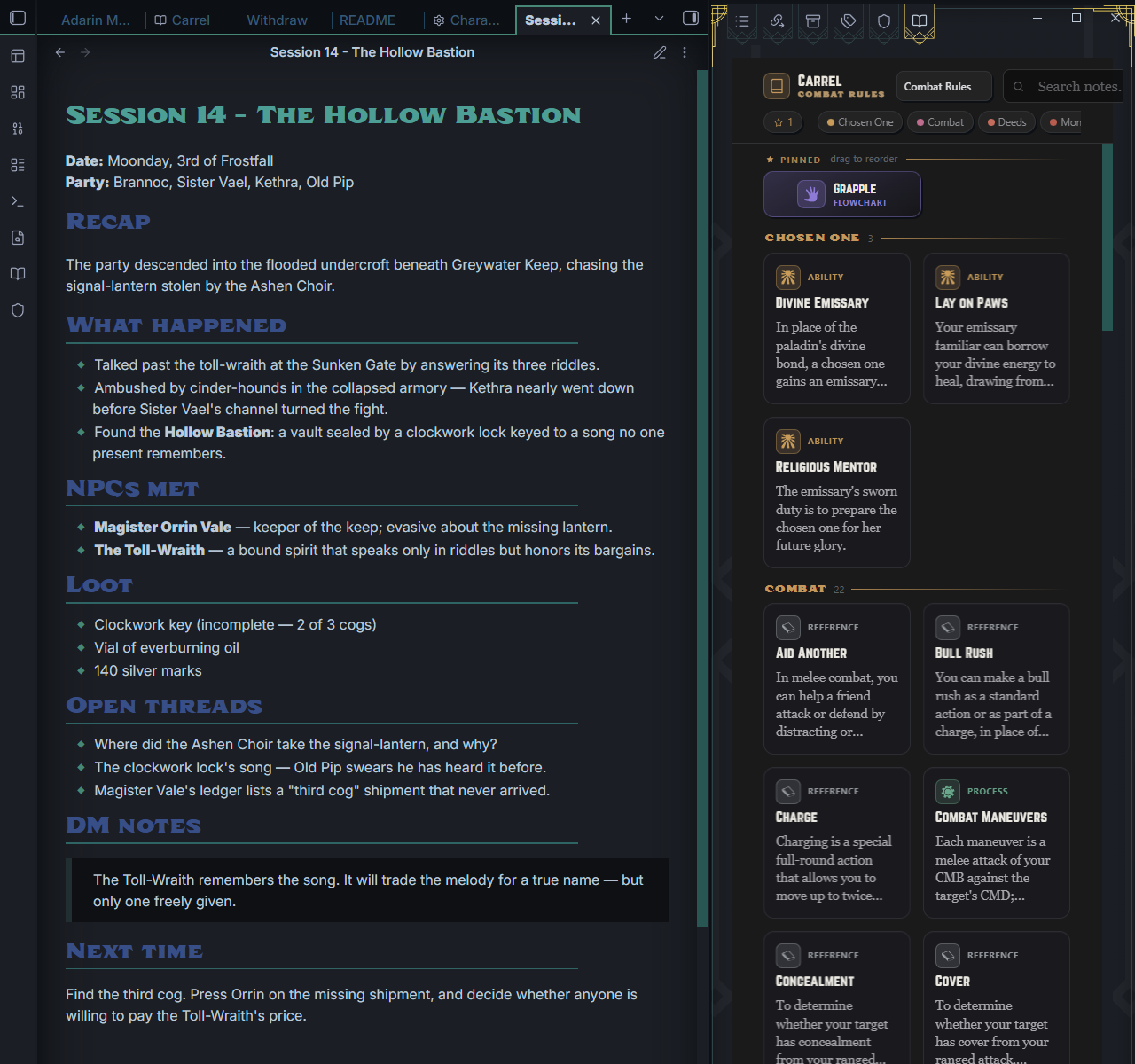Open the layout template ribbon icon
This screenshot has width=1135, height=1064.
coord(18,56)
